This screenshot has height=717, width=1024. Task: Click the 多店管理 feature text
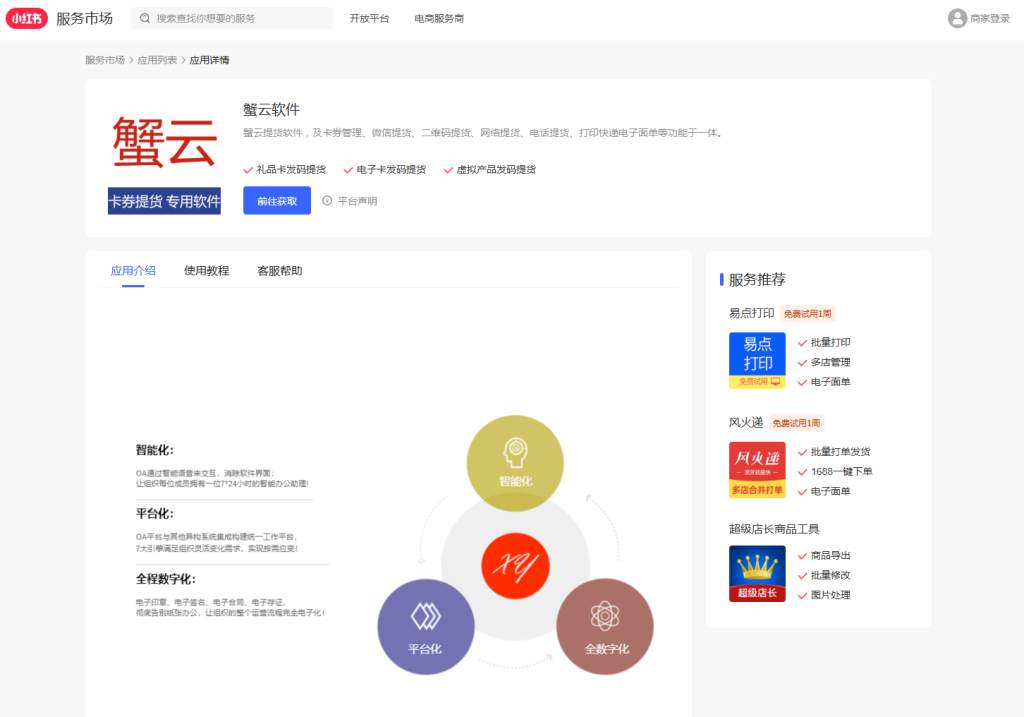pyautogui.click(x=830, y=362)
